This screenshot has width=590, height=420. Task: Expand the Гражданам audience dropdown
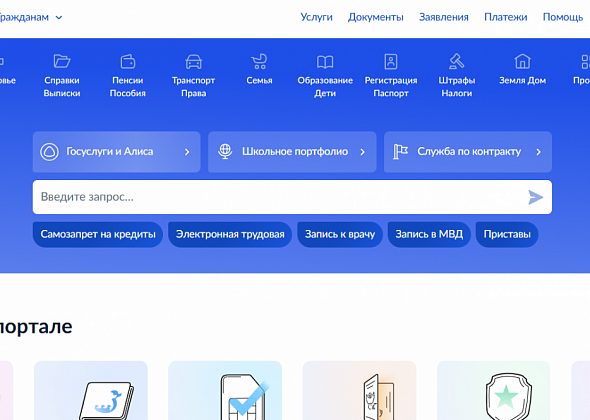pos(31,17)
